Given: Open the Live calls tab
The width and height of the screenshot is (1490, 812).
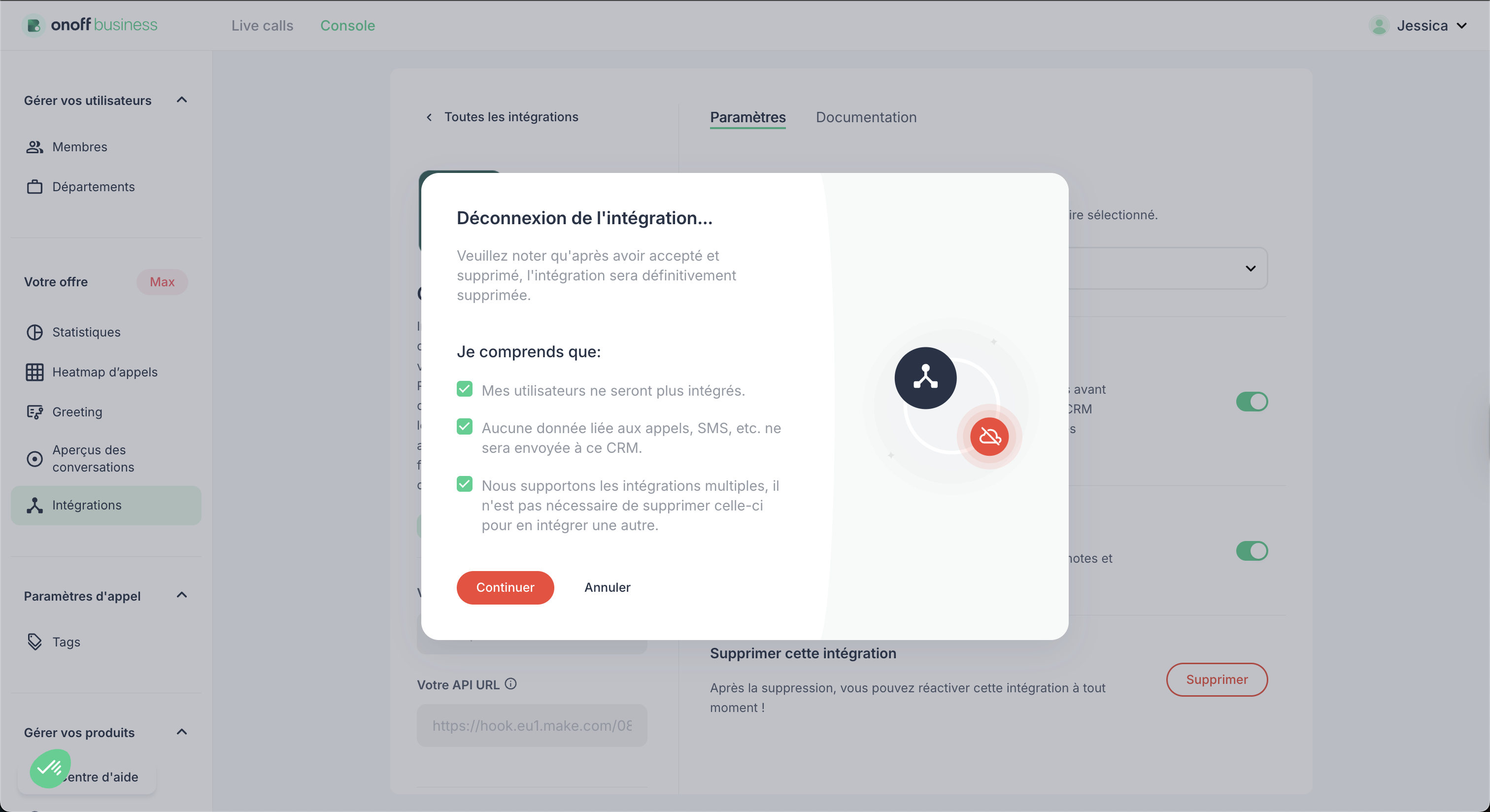Looking at the screenshot, I should [x=262, y=26].
